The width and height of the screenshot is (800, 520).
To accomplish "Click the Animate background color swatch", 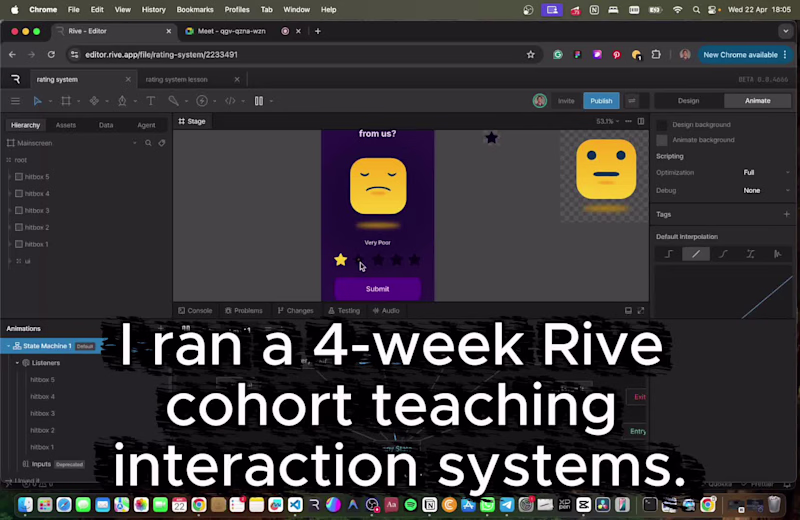I will point(662,140).
